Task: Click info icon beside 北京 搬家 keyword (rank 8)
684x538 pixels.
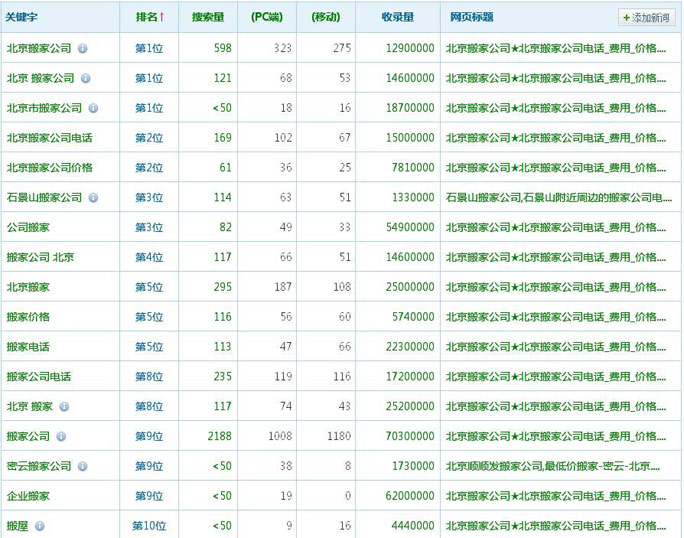Action: point(64,407)
